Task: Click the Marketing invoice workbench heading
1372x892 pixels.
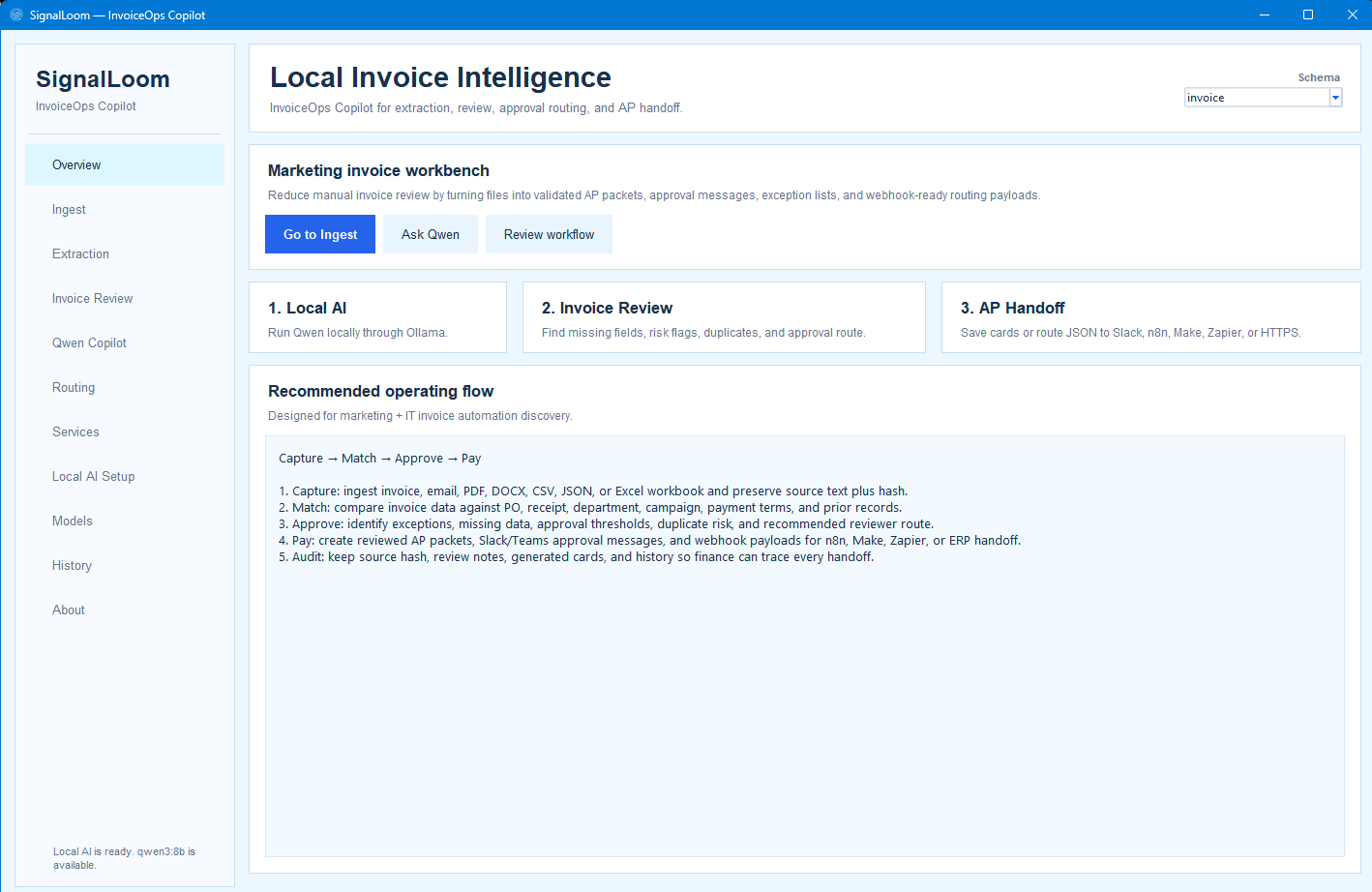Action: (378, 170)
